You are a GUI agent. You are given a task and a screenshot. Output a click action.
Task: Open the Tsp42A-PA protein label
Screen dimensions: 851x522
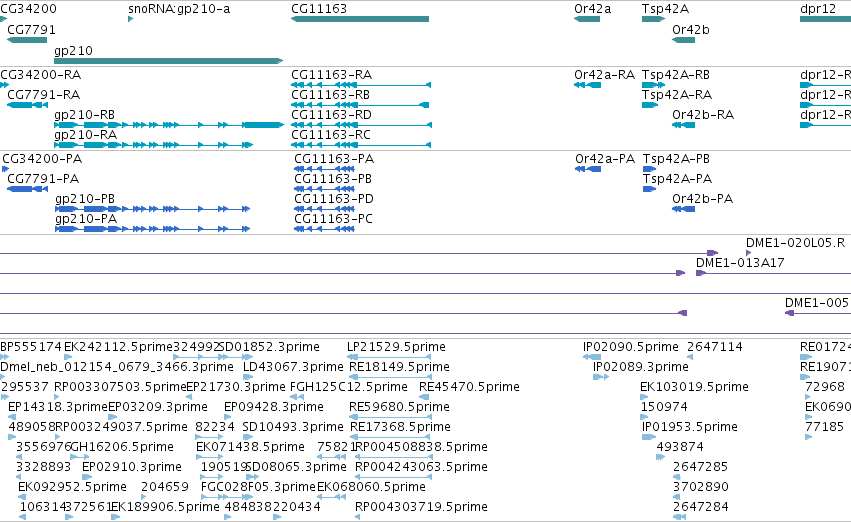coord(677,179)
